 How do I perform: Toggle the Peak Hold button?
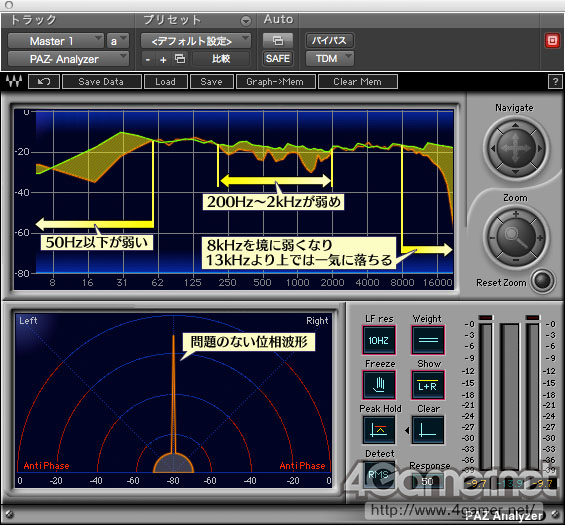coord(379,430)
